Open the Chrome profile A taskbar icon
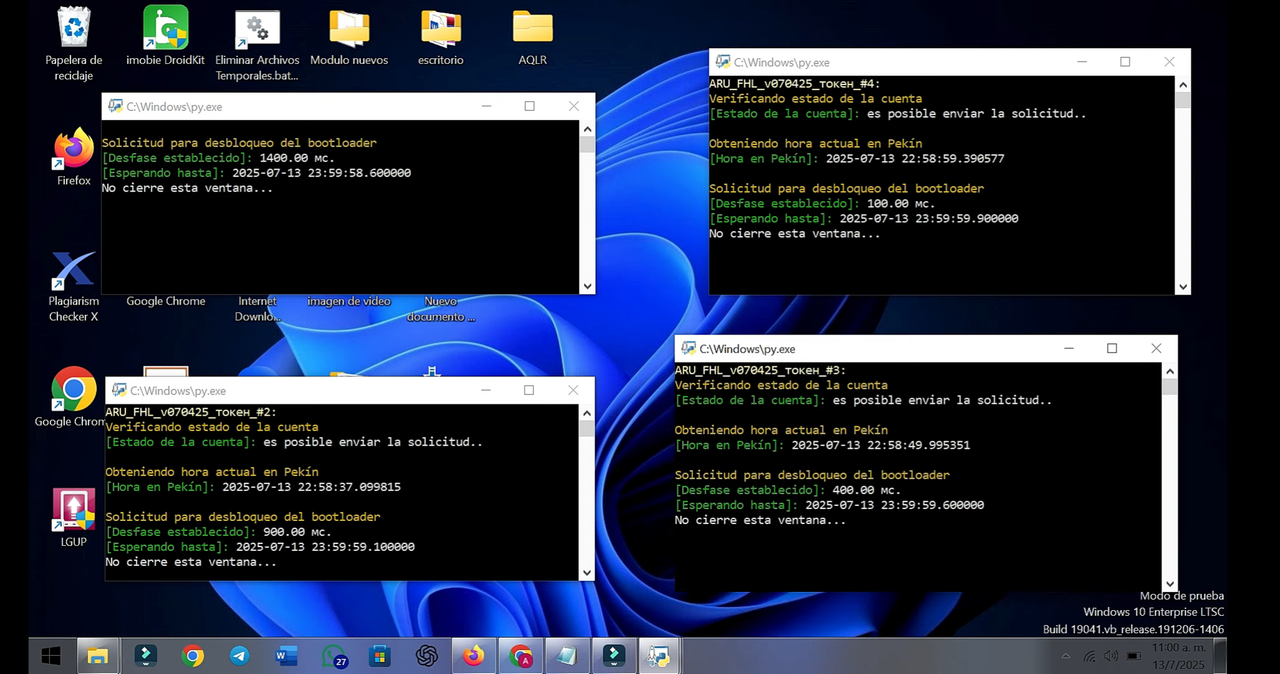The width and height of the screenshot is (1280, 674). pos(521,656)
